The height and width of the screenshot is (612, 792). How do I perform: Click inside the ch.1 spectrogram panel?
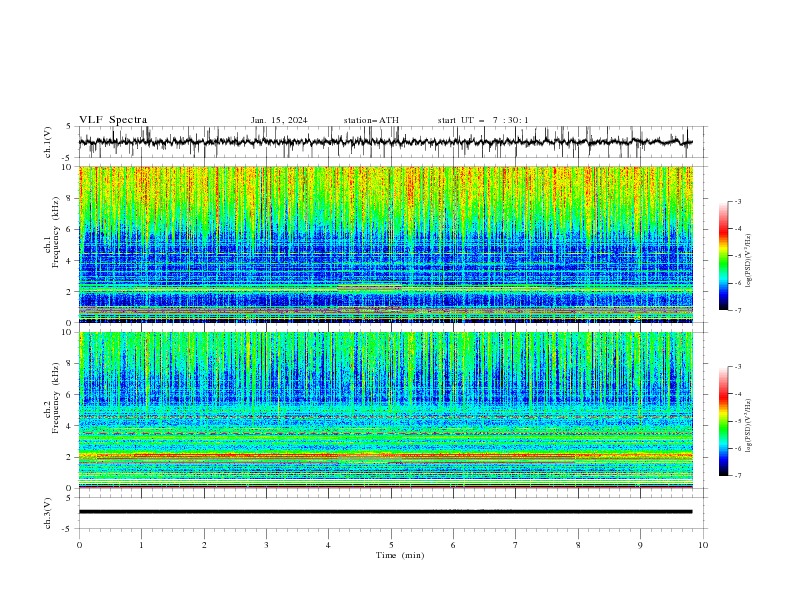click(385, 244)
